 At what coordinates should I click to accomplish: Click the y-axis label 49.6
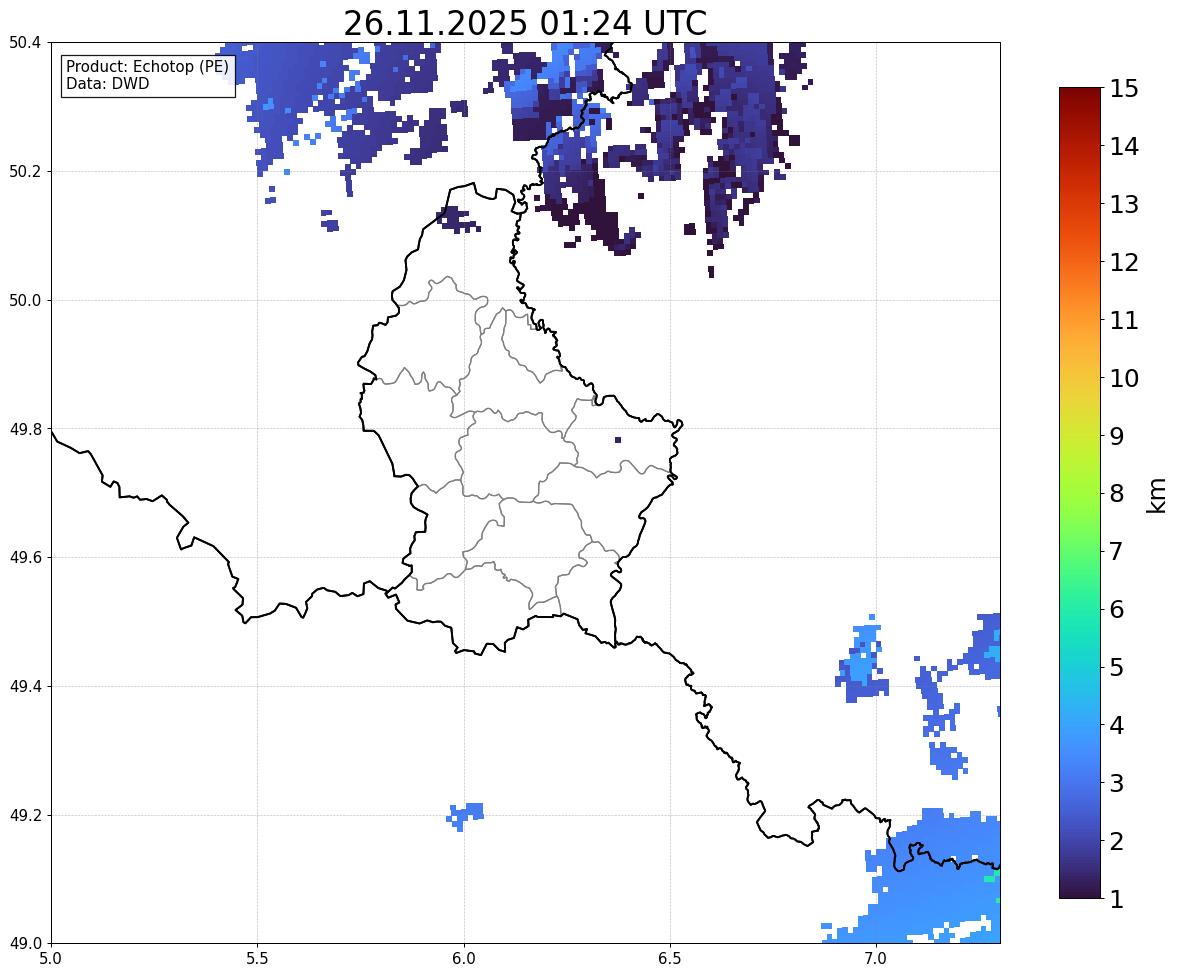25,557
